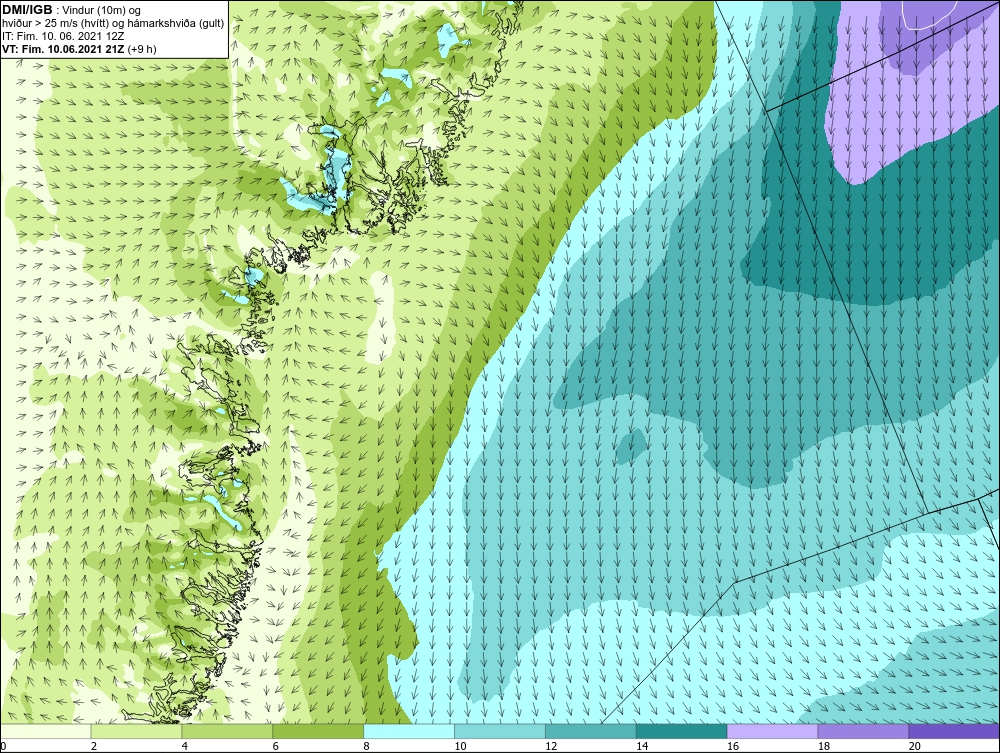Click the legend scale label 0

[x=3, y=746]
